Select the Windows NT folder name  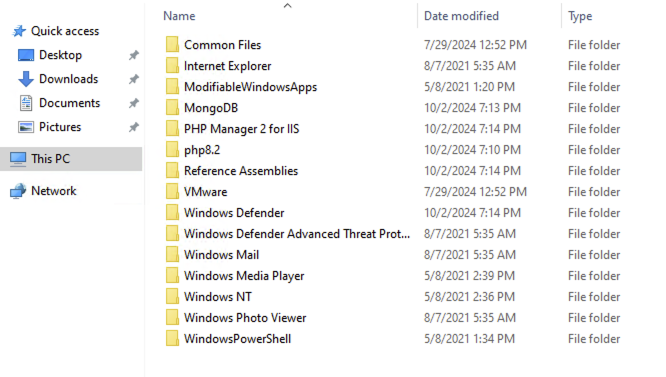pyautogui.click(x=218, y=297)
